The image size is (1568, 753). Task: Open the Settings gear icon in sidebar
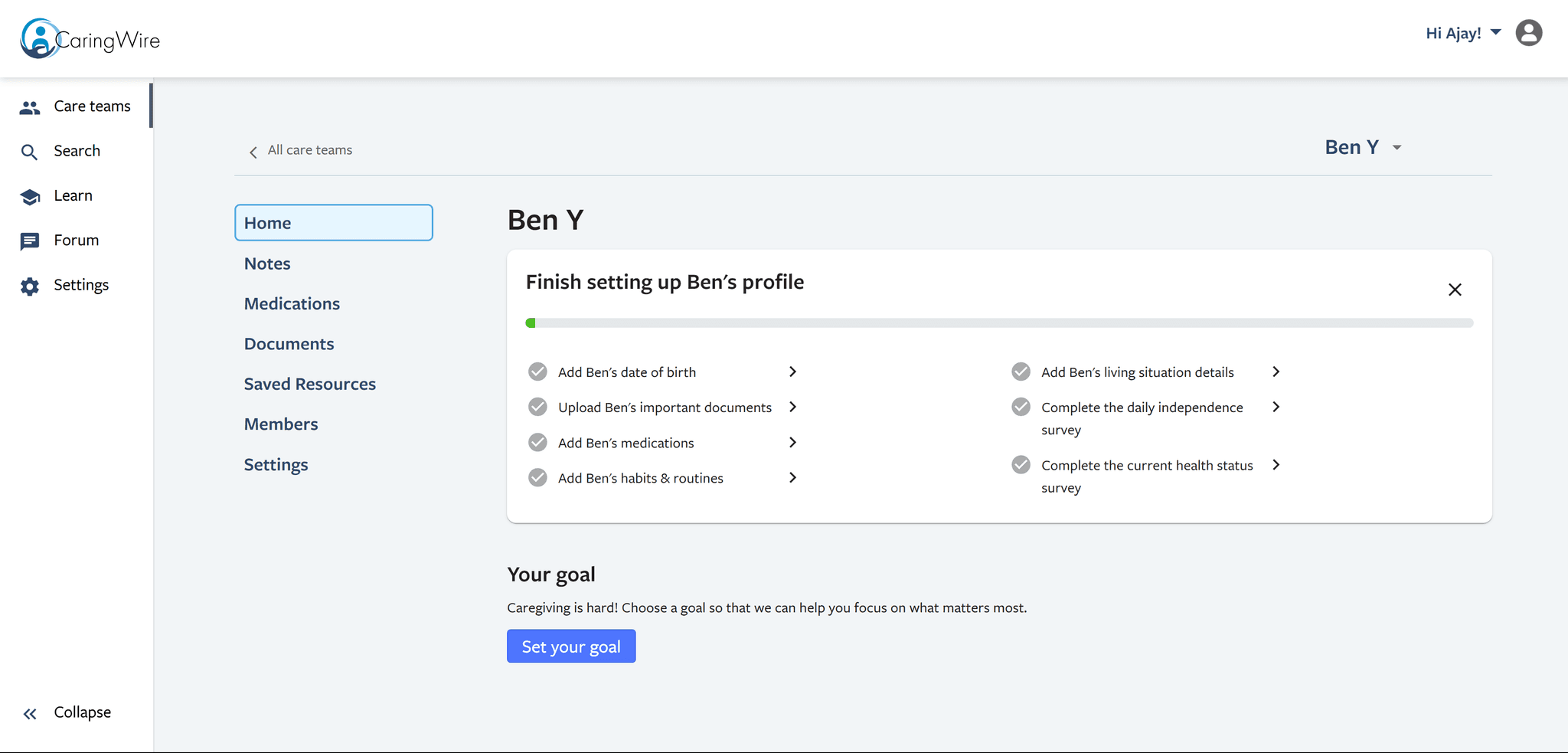click(x=30, y=286)
